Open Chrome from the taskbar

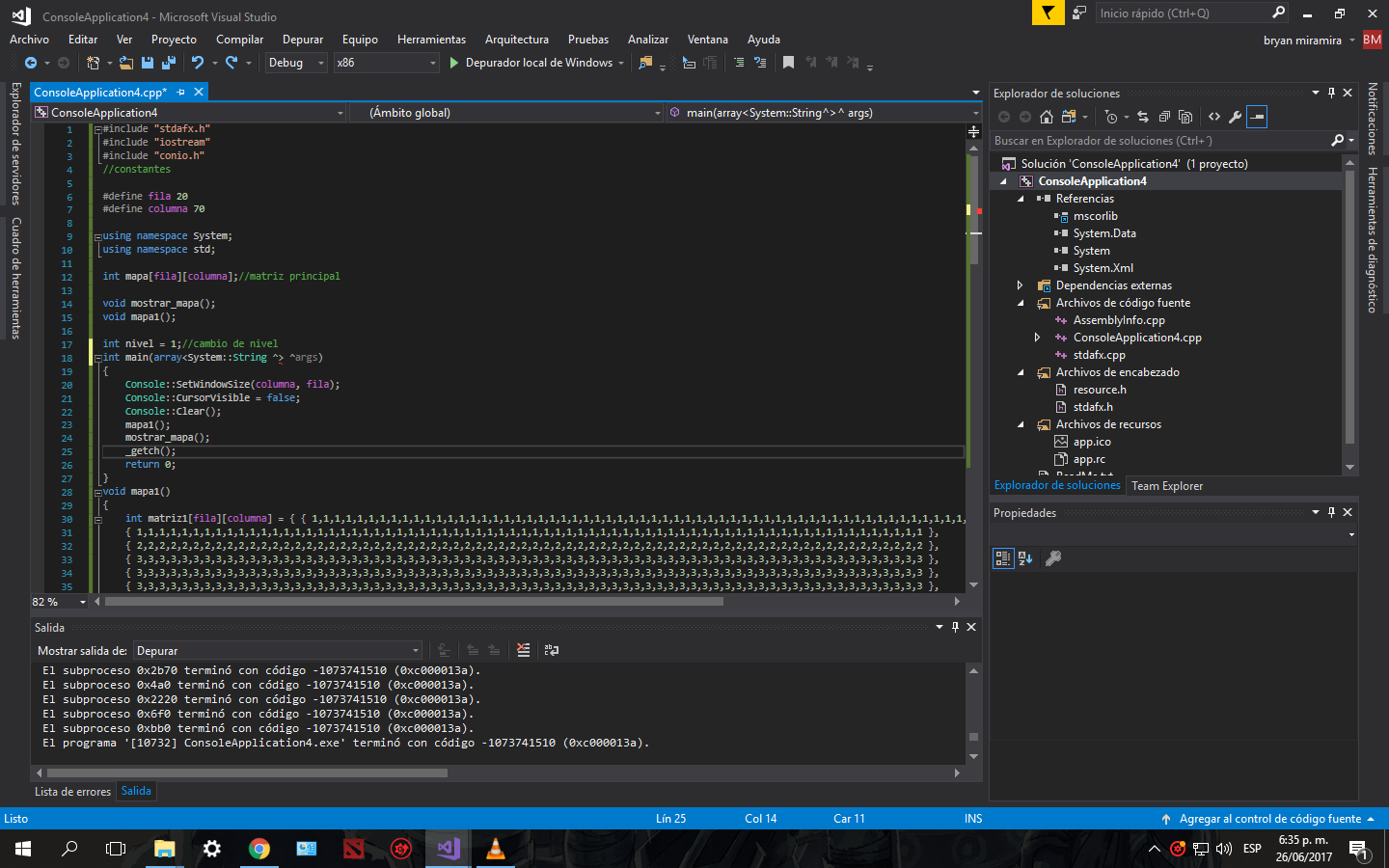point(259,849)
